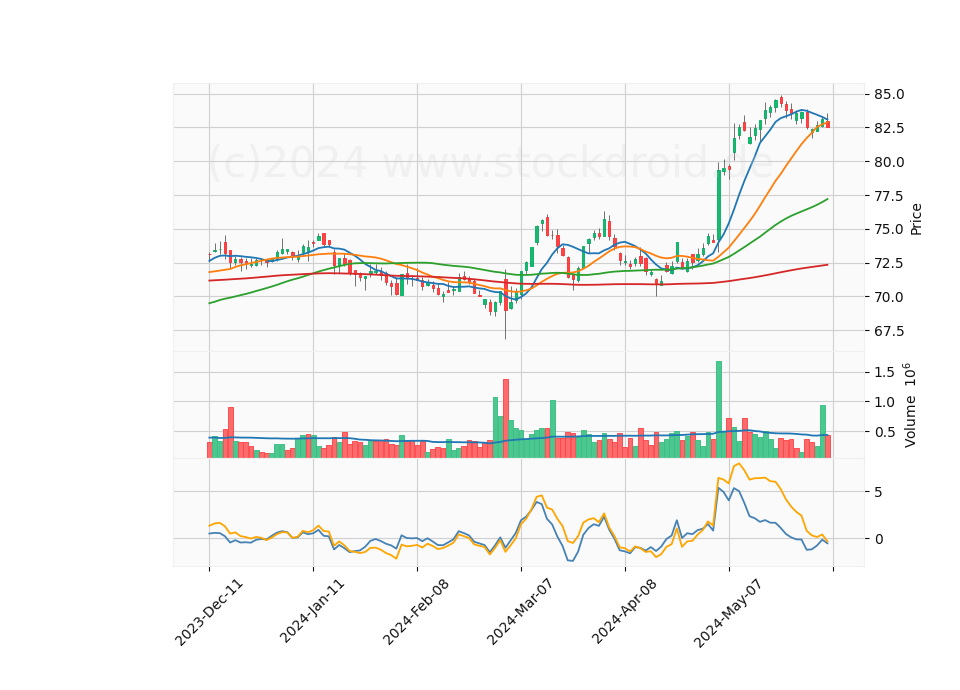The width and height of the screenshot is (960, 690).
Task: Click the 2024-Feb-08 date label
Action: (x=416, y=612)
